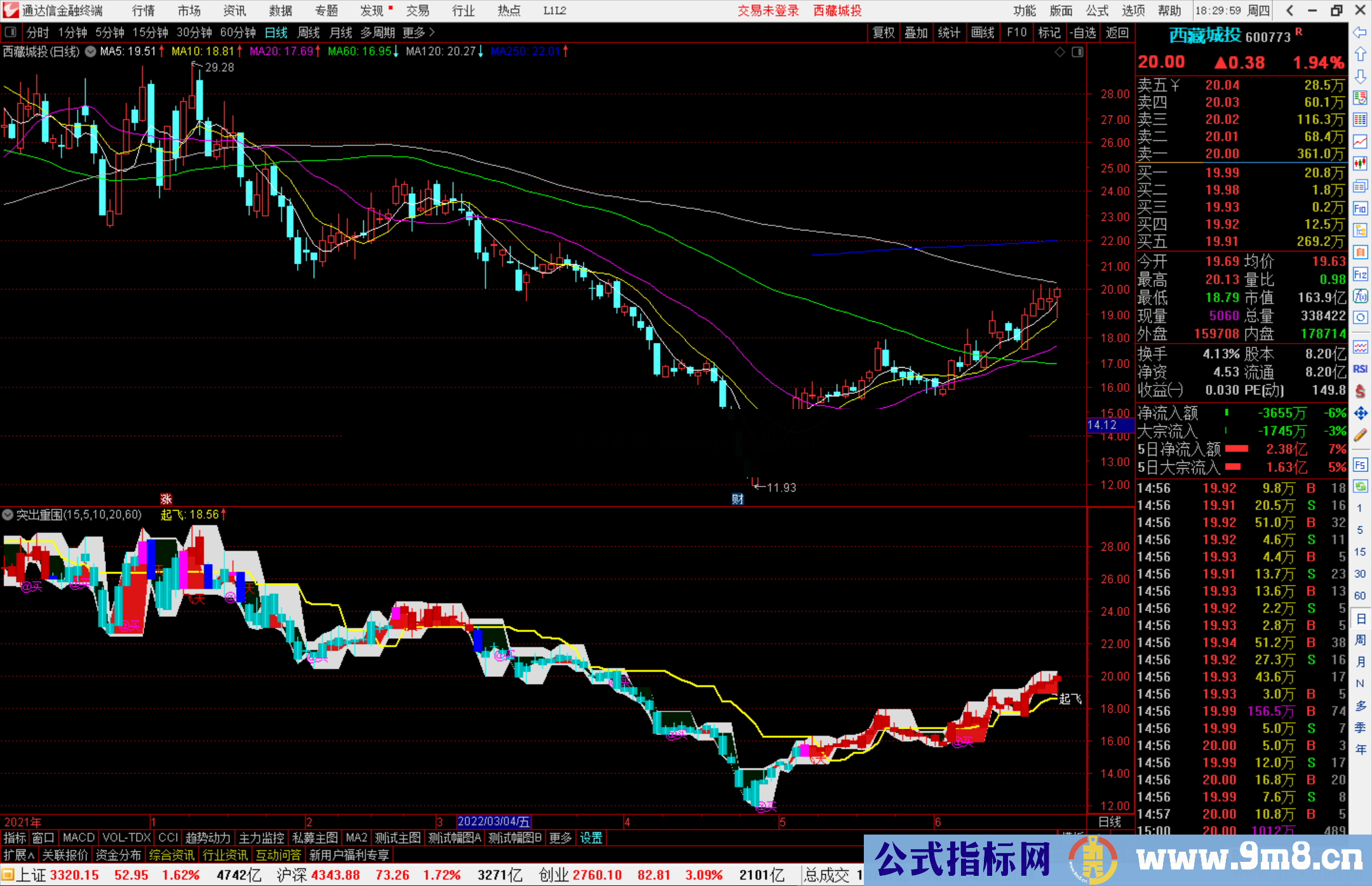Click the up arrow sidebar icon

pyautogui.click(x=1360, y=55)
